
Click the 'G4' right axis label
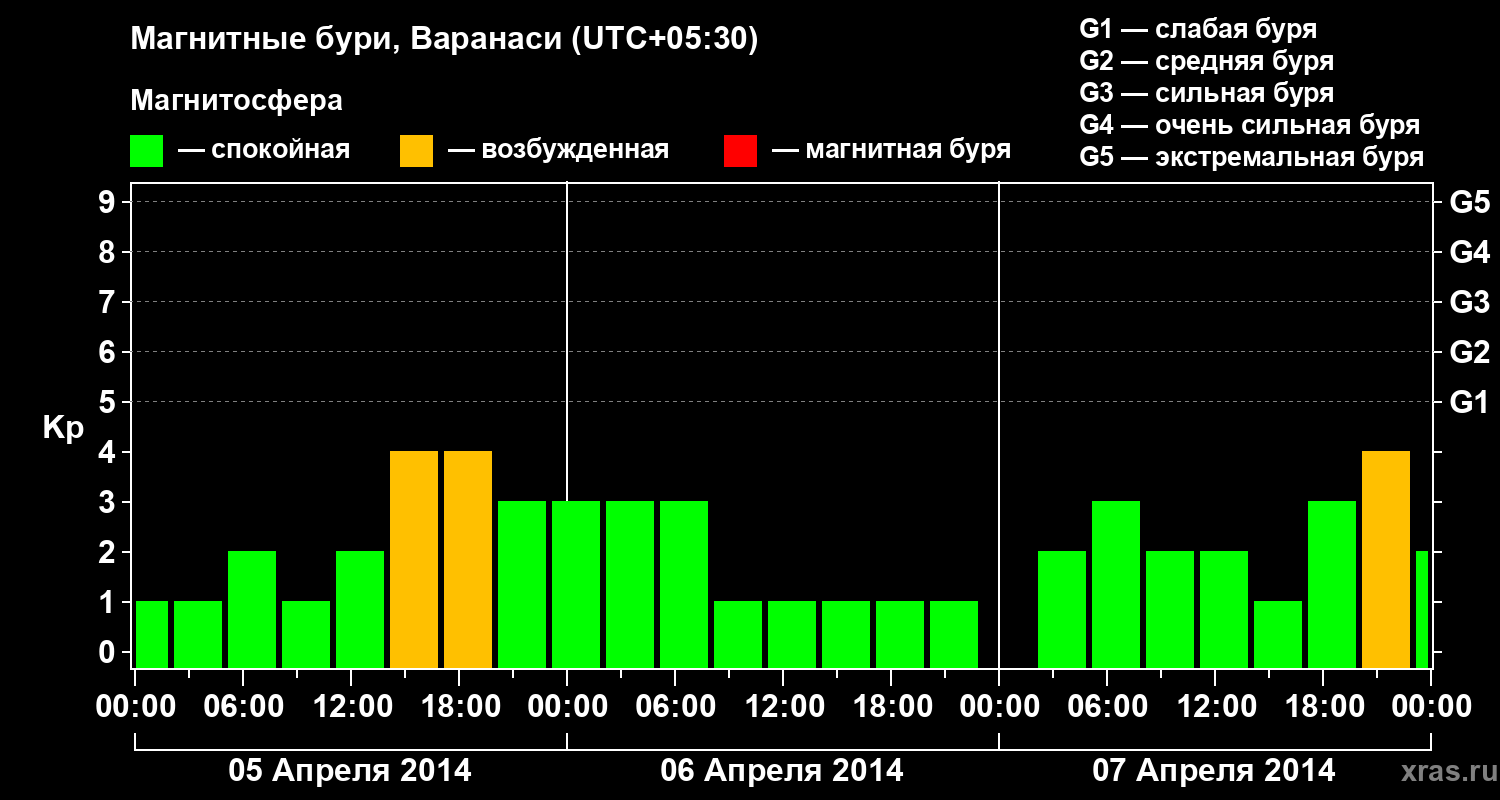pyautogui.click(x=1470, y=252)
